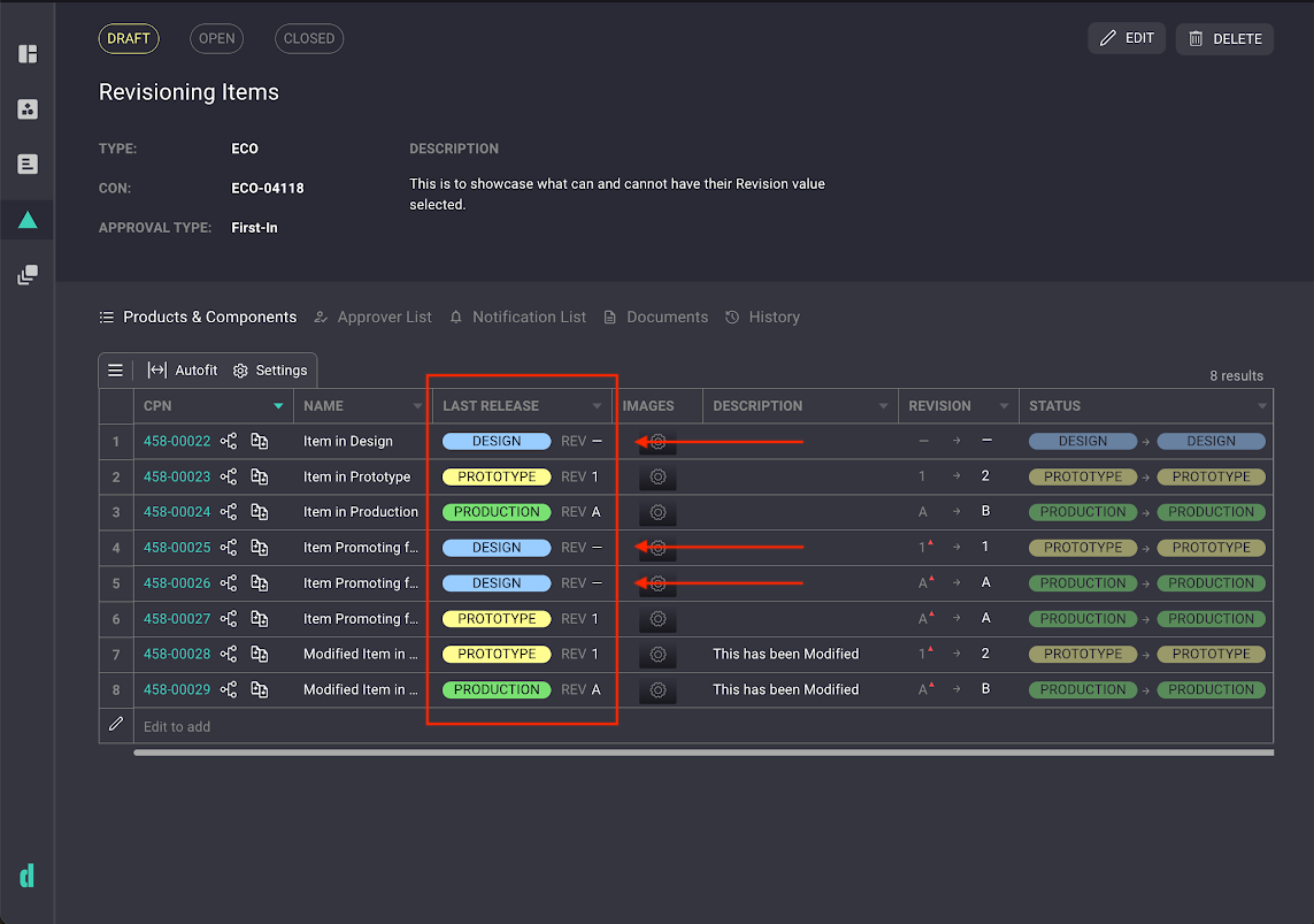Viewport: 1314px width, 924px height.
Task: Click the table list menu icon
Action: [116, 370]
